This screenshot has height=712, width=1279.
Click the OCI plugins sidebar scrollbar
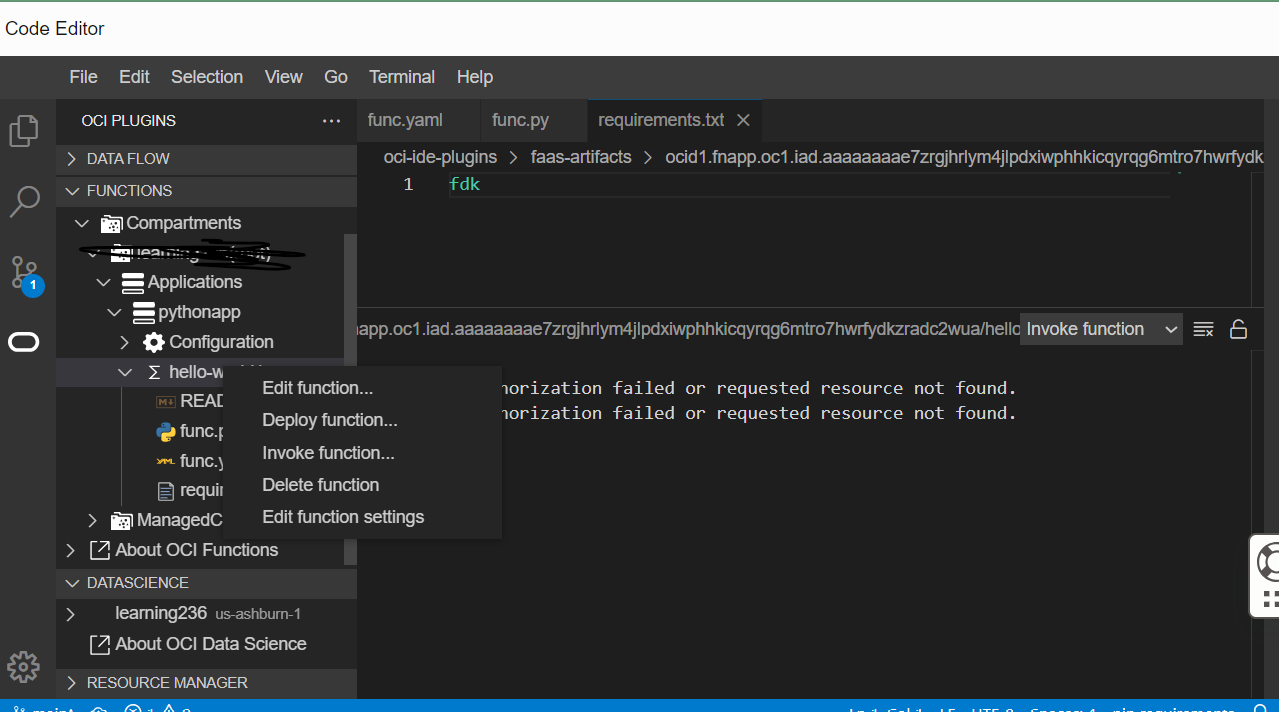point(350,400)
